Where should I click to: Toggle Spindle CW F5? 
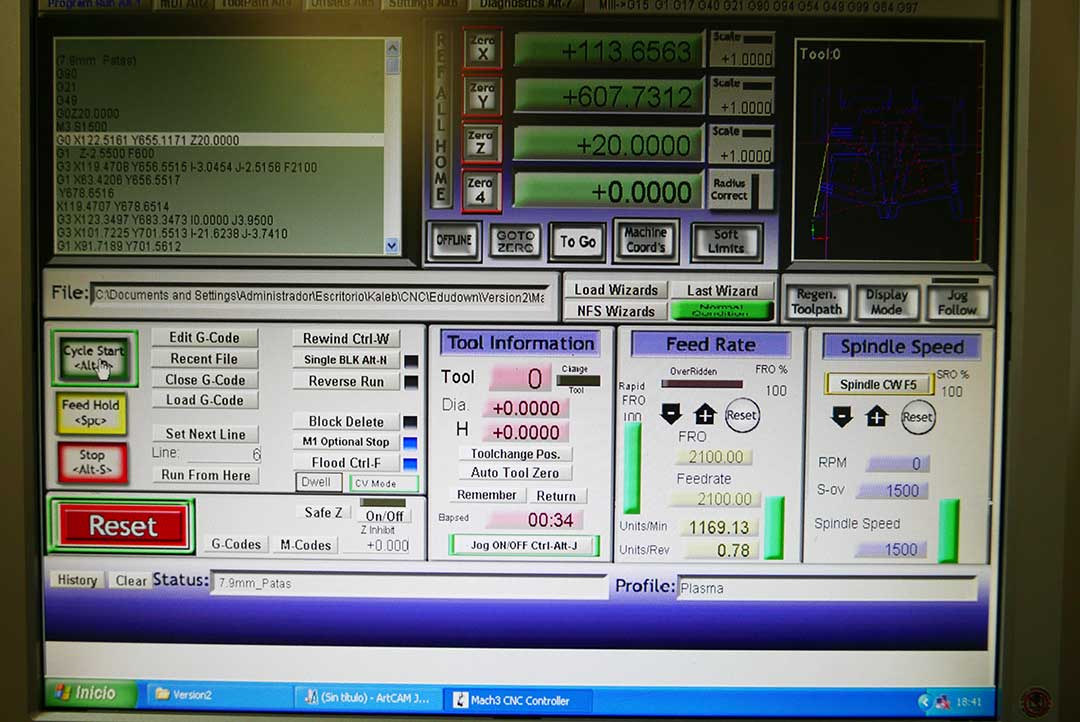point(878,384)
